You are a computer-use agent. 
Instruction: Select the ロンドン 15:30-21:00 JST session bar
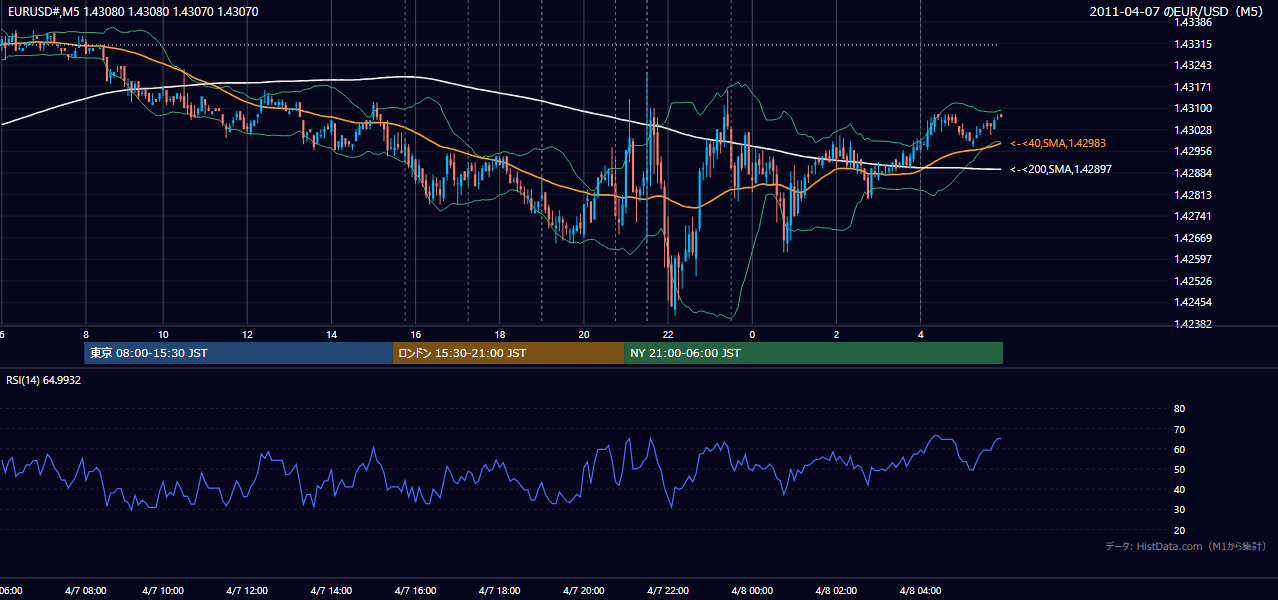(x=508, y=353)
